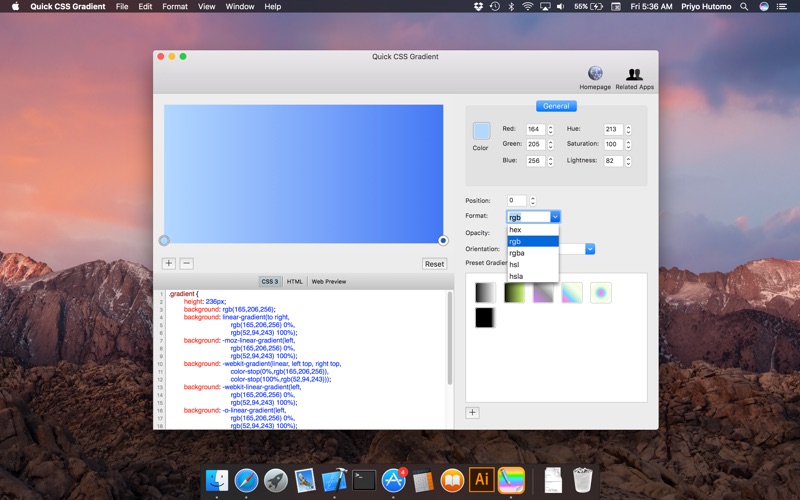800x500 pixels.
Task: Open Adobe Illustrator from the dock
Action: [x=481, y=480]
